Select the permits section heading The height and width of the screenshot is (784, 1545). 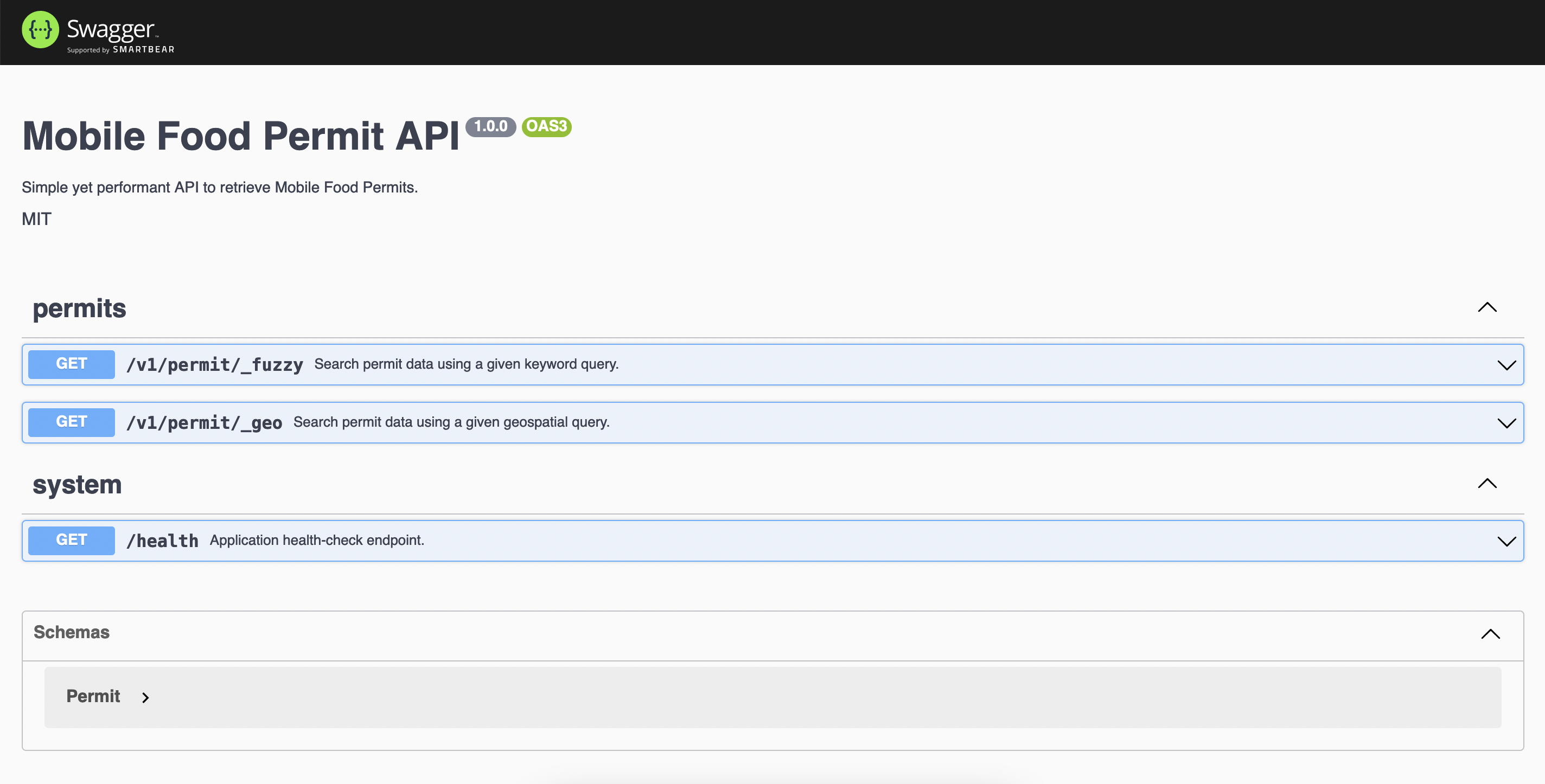79,308
